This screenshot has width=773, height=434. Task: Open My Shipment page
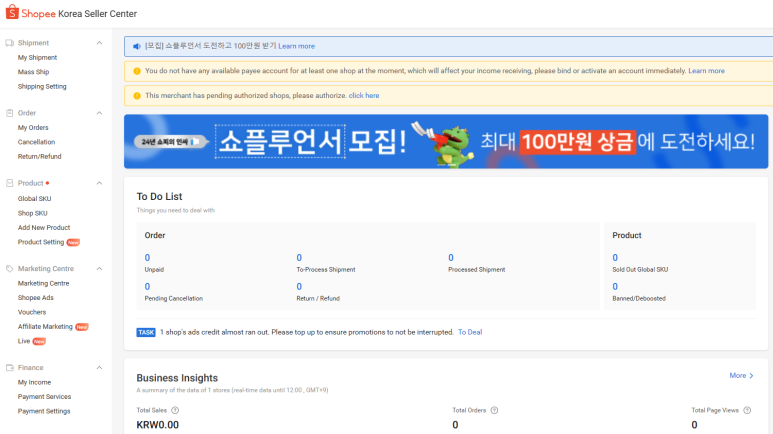tap(37, 58)
